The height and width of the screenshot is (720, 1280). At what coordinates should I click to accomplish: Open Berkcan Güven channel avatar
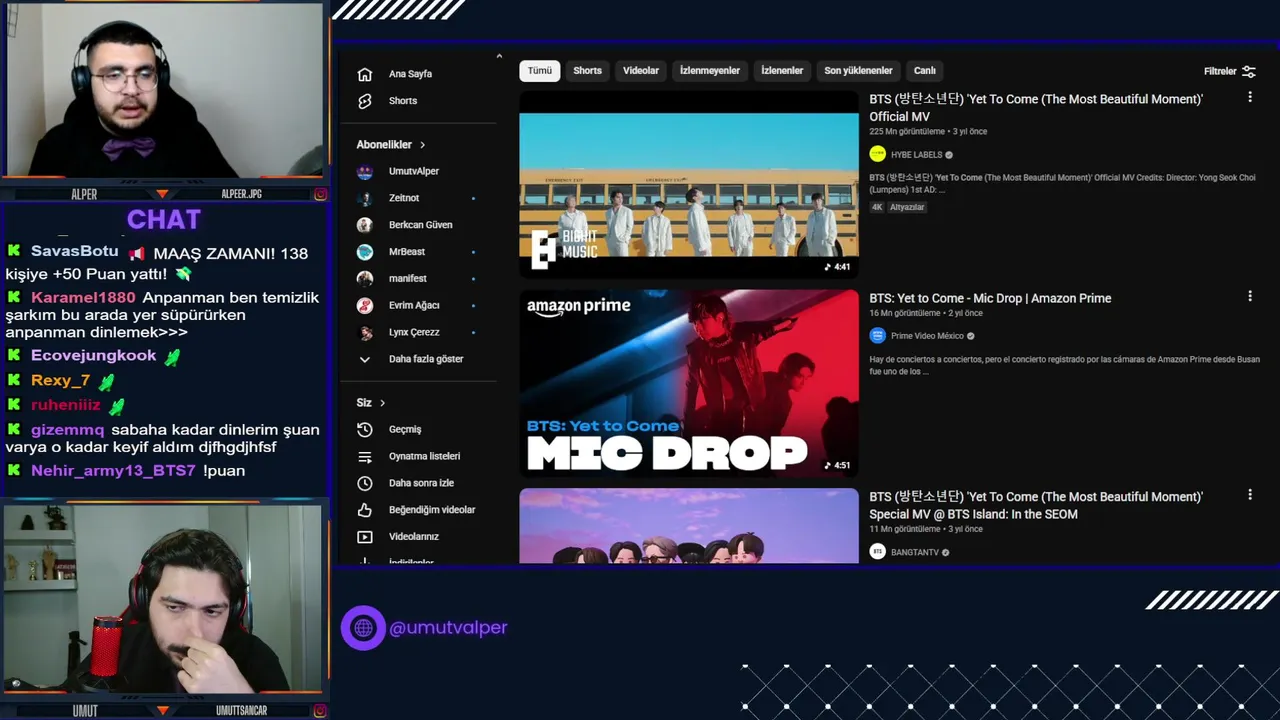point(365,225)
